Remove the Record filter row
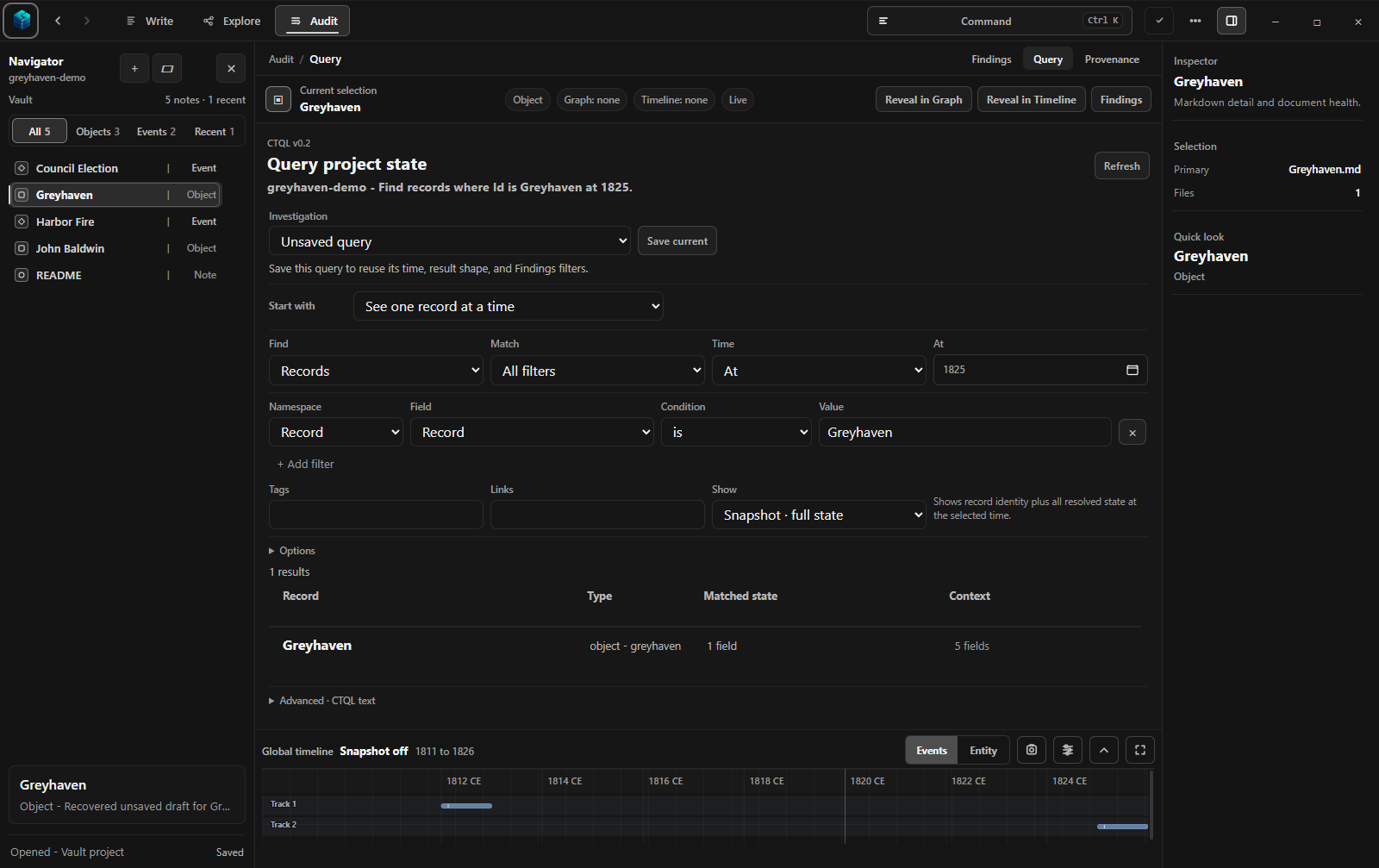The width and height of the screenshot is (1379, 868). pos(1133,433)
